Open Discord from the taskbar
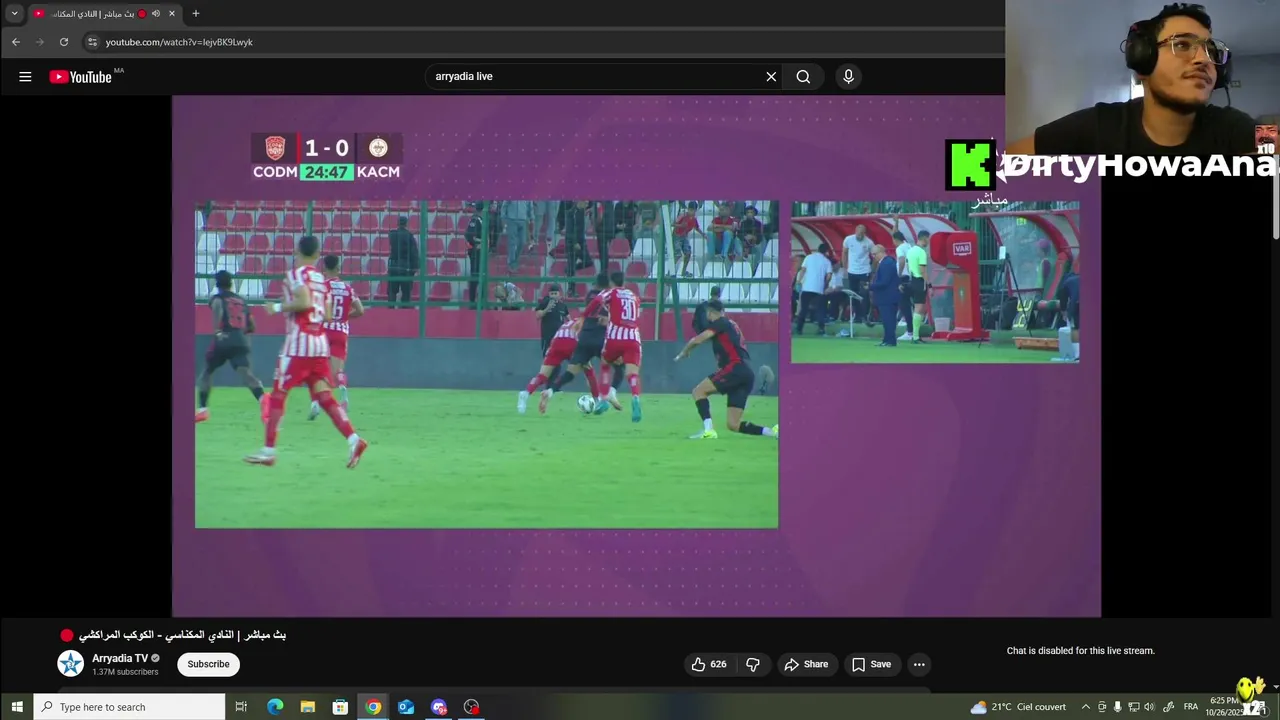This screenshot has width=1280, height=720. [x=439, y=707]
